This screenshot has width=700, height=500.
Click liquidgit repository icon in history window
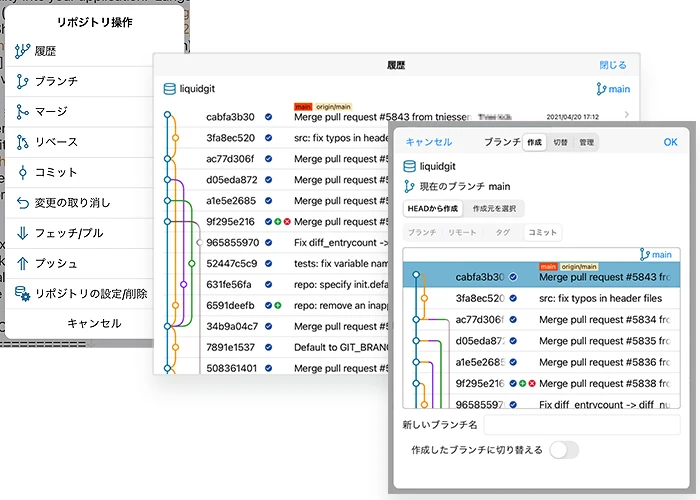(x=170, y=89)
